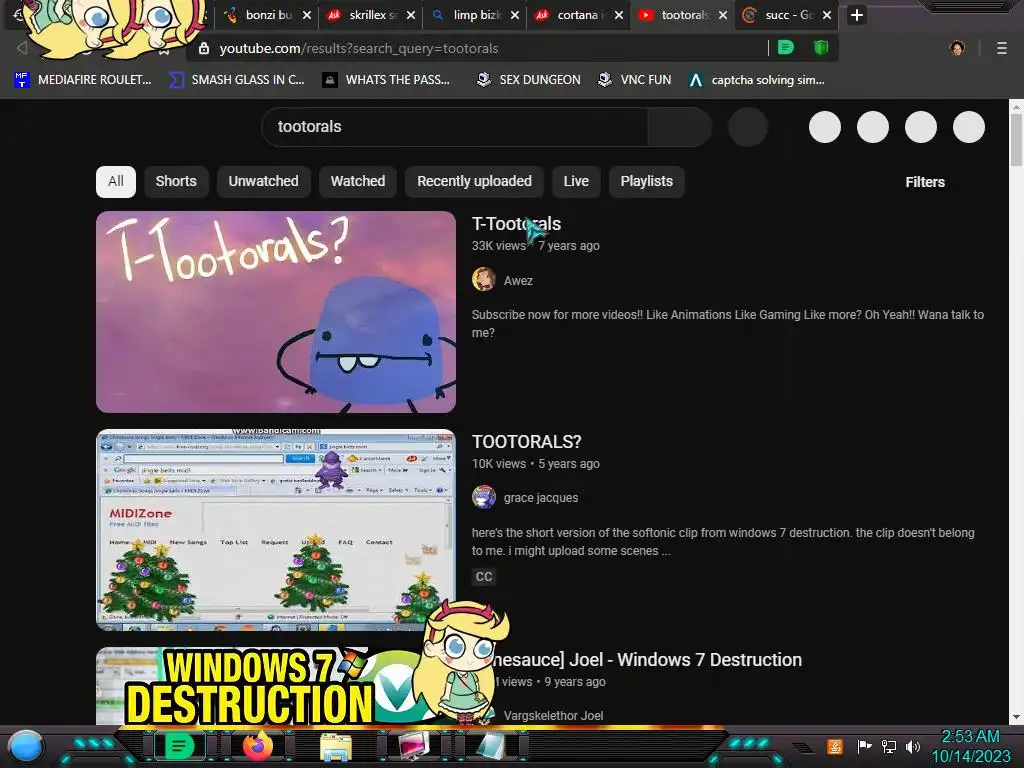
Task: Open the Start orb on taskbar
Action: (26, 746)
